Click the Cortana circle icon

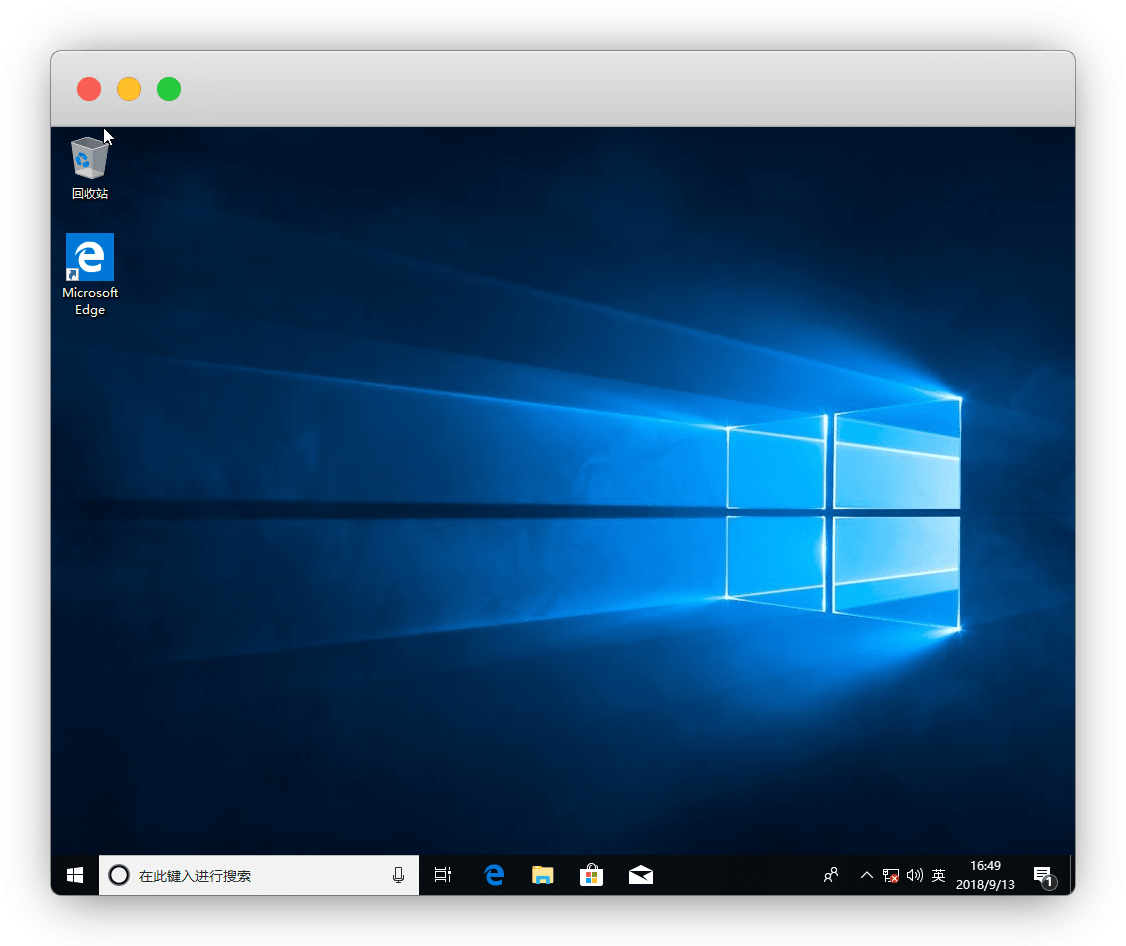[x=118, y=875]
